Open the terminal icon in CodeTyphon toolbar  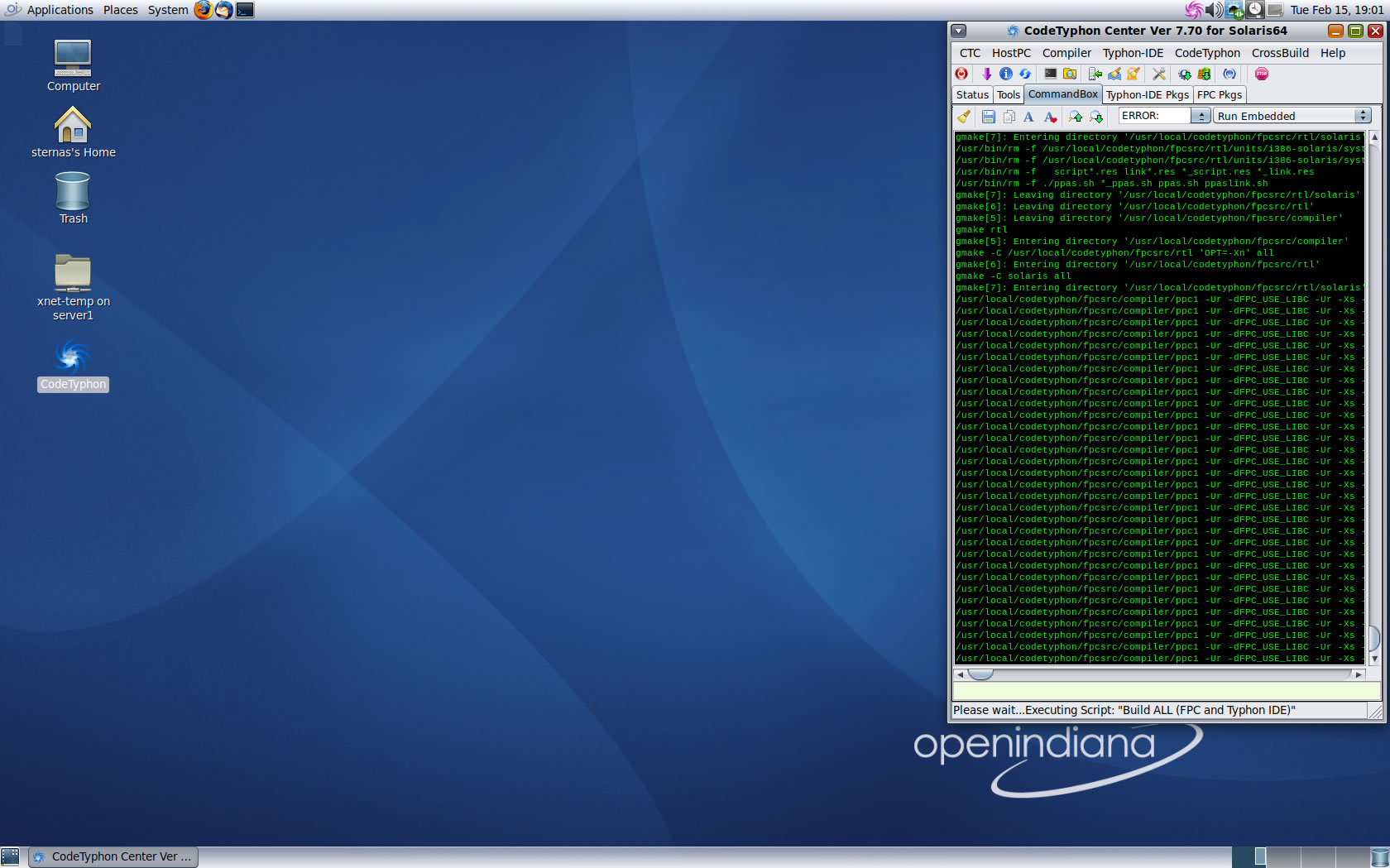tap(1051, 74)
